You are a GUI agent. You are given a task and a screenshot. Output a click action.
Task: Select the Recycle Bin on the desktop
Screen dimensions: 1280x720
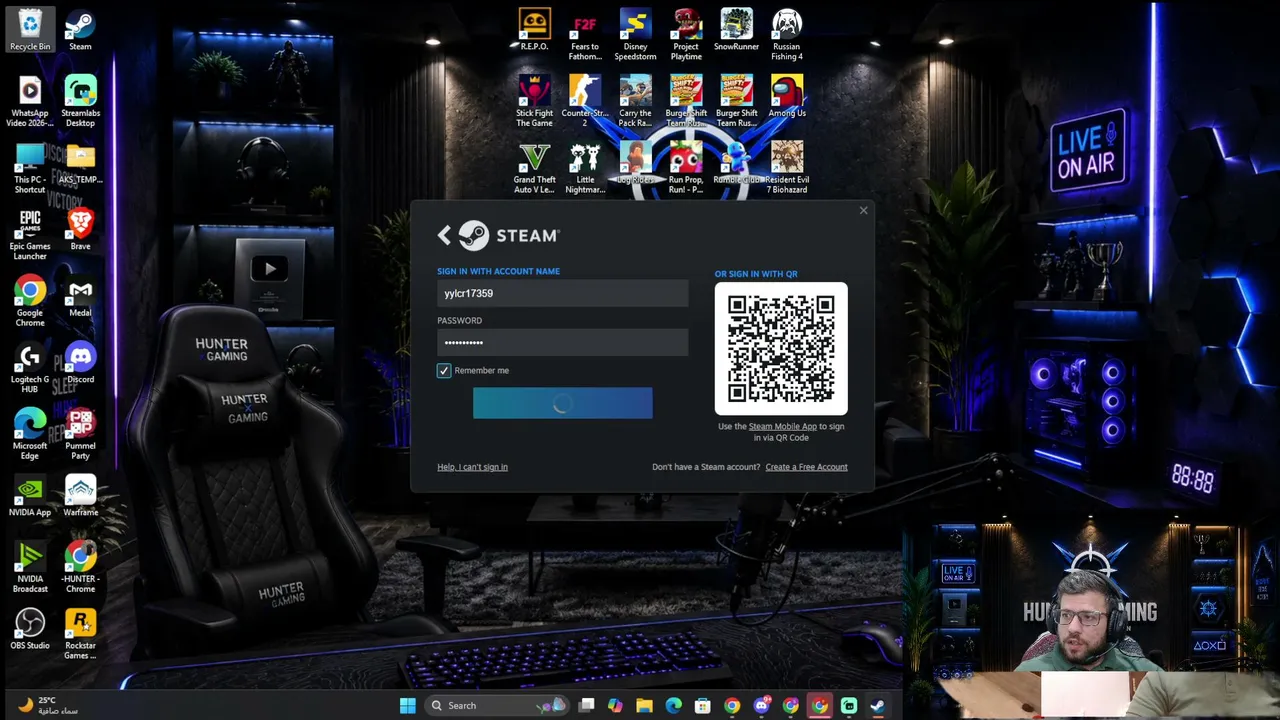point(30,31)
